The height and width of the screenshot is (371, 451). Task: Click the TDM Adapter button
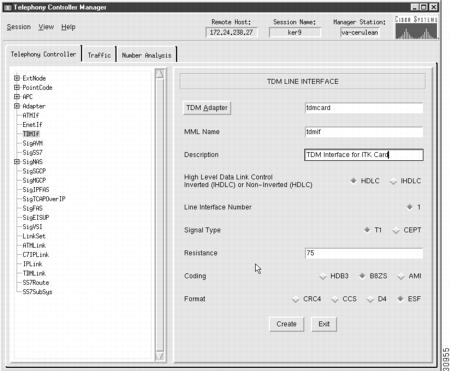point(207,108)
